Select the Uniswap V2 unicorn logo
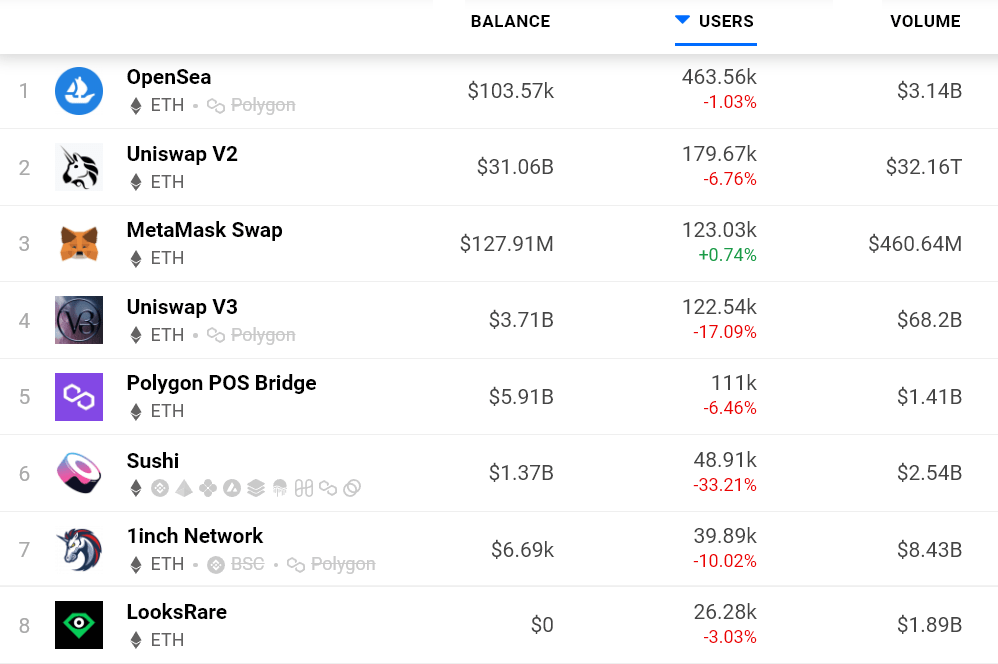Image resolution: width=998 pixels, height=664 pixels. (x=79, y=167)
